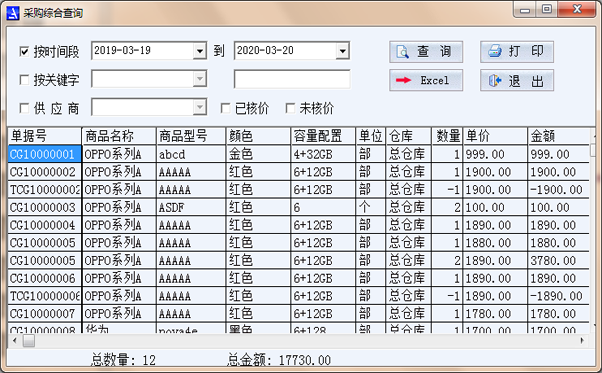602x373 pixels.
Task: Click the red arrow icon on Excel button
Action: pyautogui.click(x=404, y=80)
